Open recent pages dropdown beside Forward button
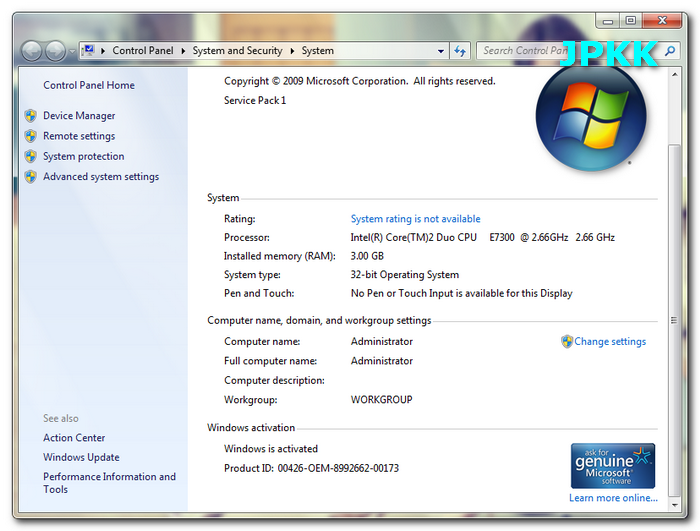Viewport: 700px width, 531px height. coord(72,51)
